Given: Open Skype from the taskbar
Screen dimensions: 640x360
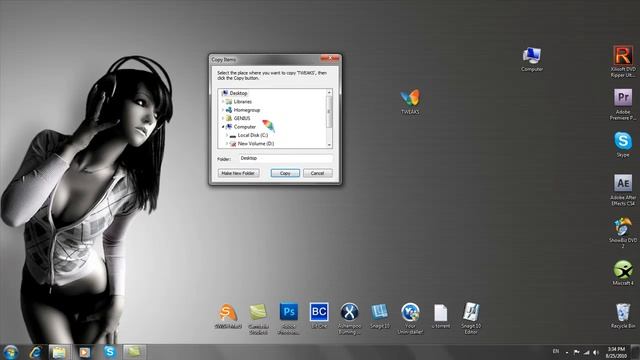Looking at the screenshot, I should 109,352.
